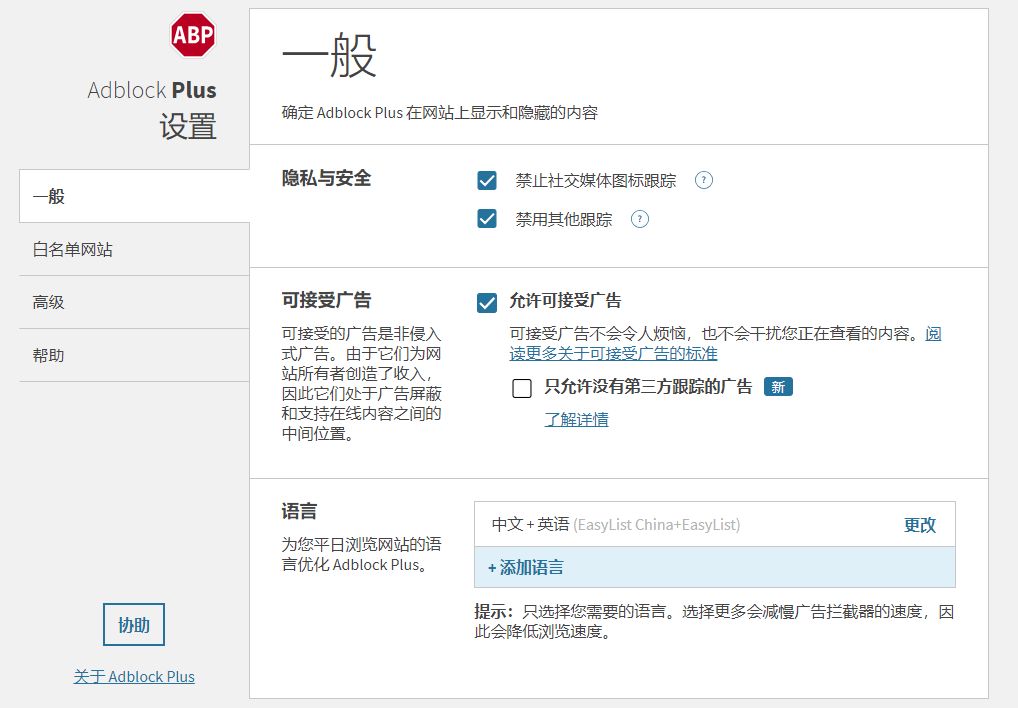The height and width of the screenshot is (708, 1018).
Task: Click the Adblock Plus 设置 sidebar title
Action: (x=152, y=108)
